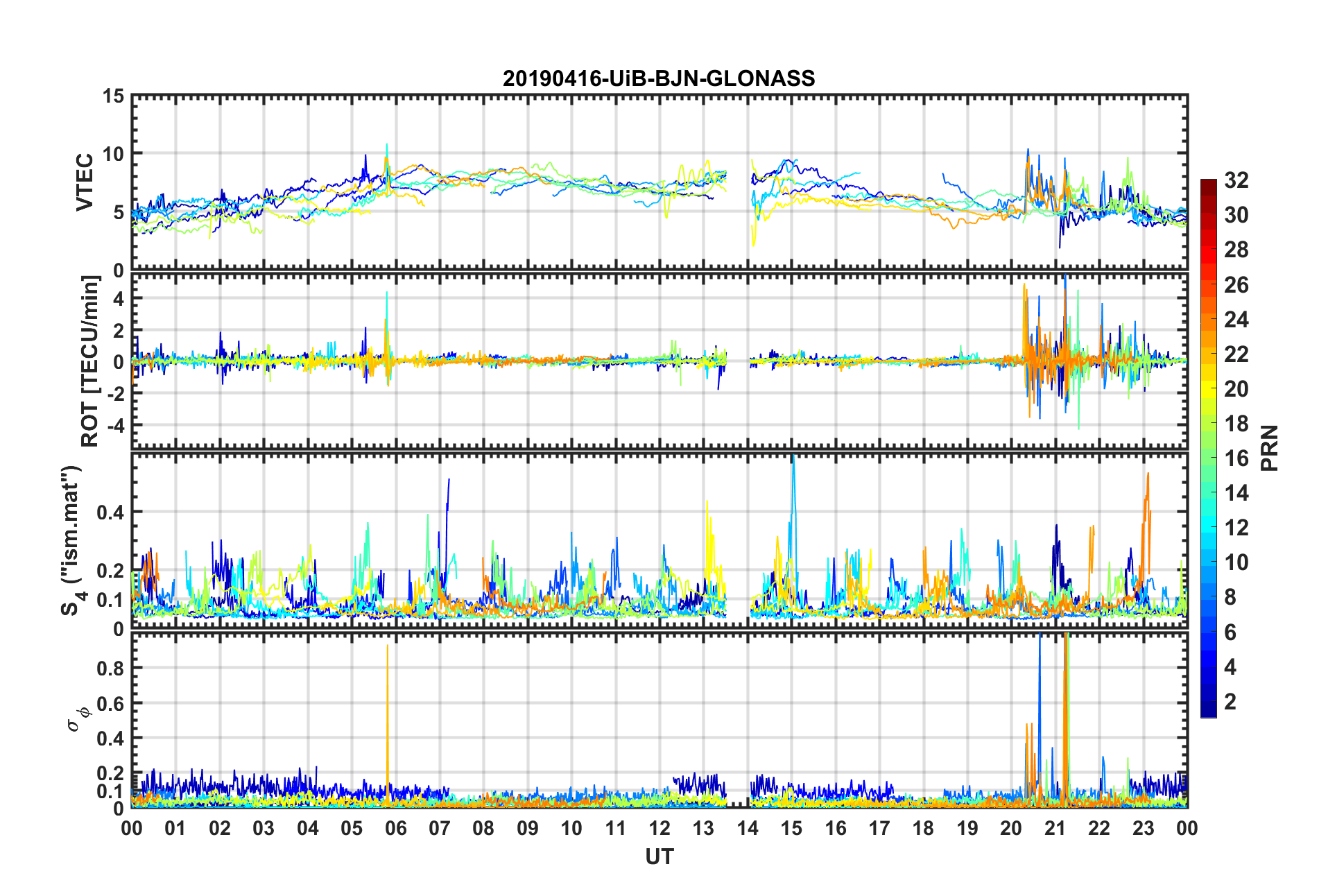Click the PRN colorbar label

(x=1269, y=448)
